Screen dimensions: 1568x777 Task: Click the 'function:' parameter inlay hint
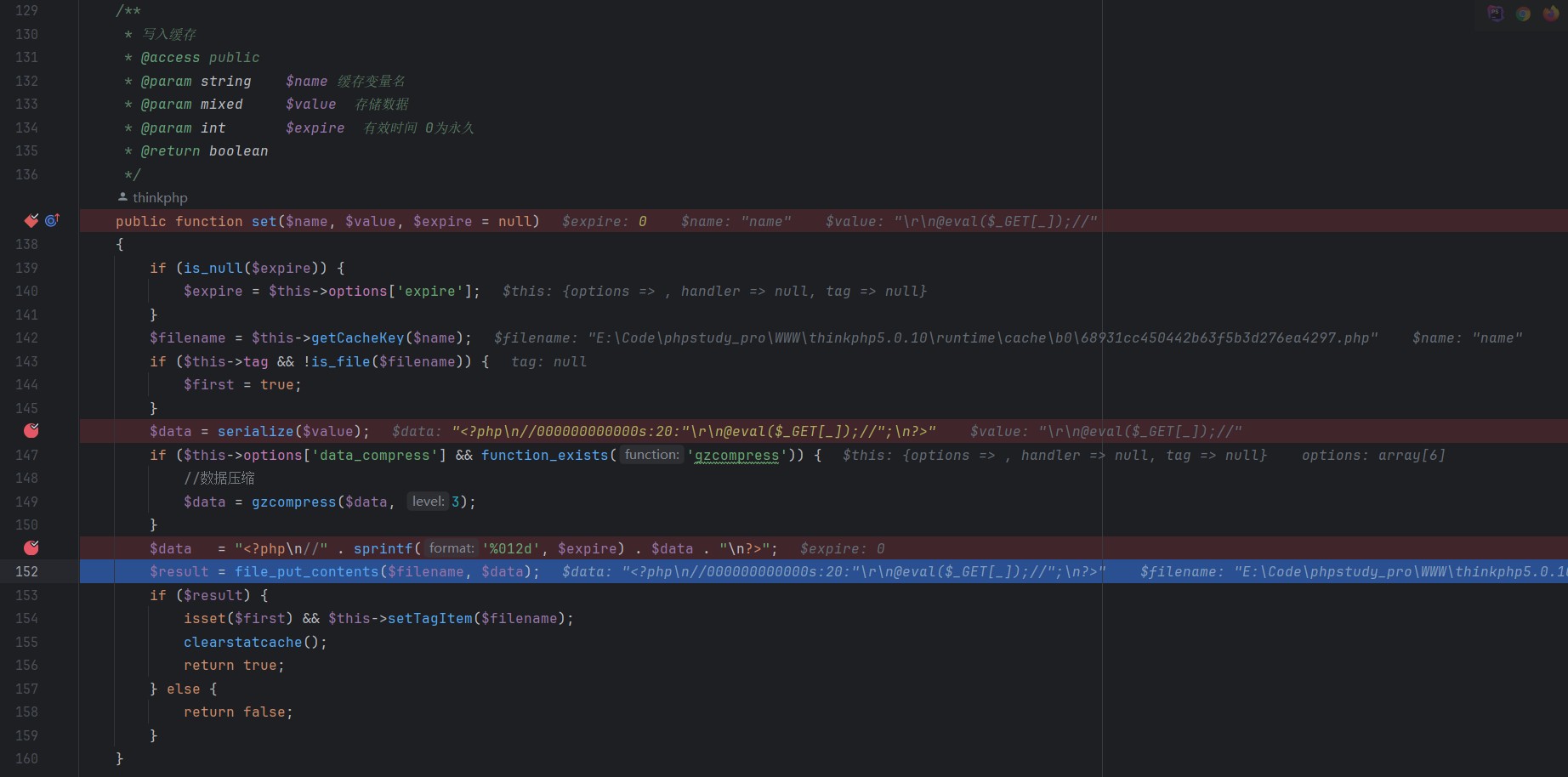pyautogui.click(x=651, y=455)
